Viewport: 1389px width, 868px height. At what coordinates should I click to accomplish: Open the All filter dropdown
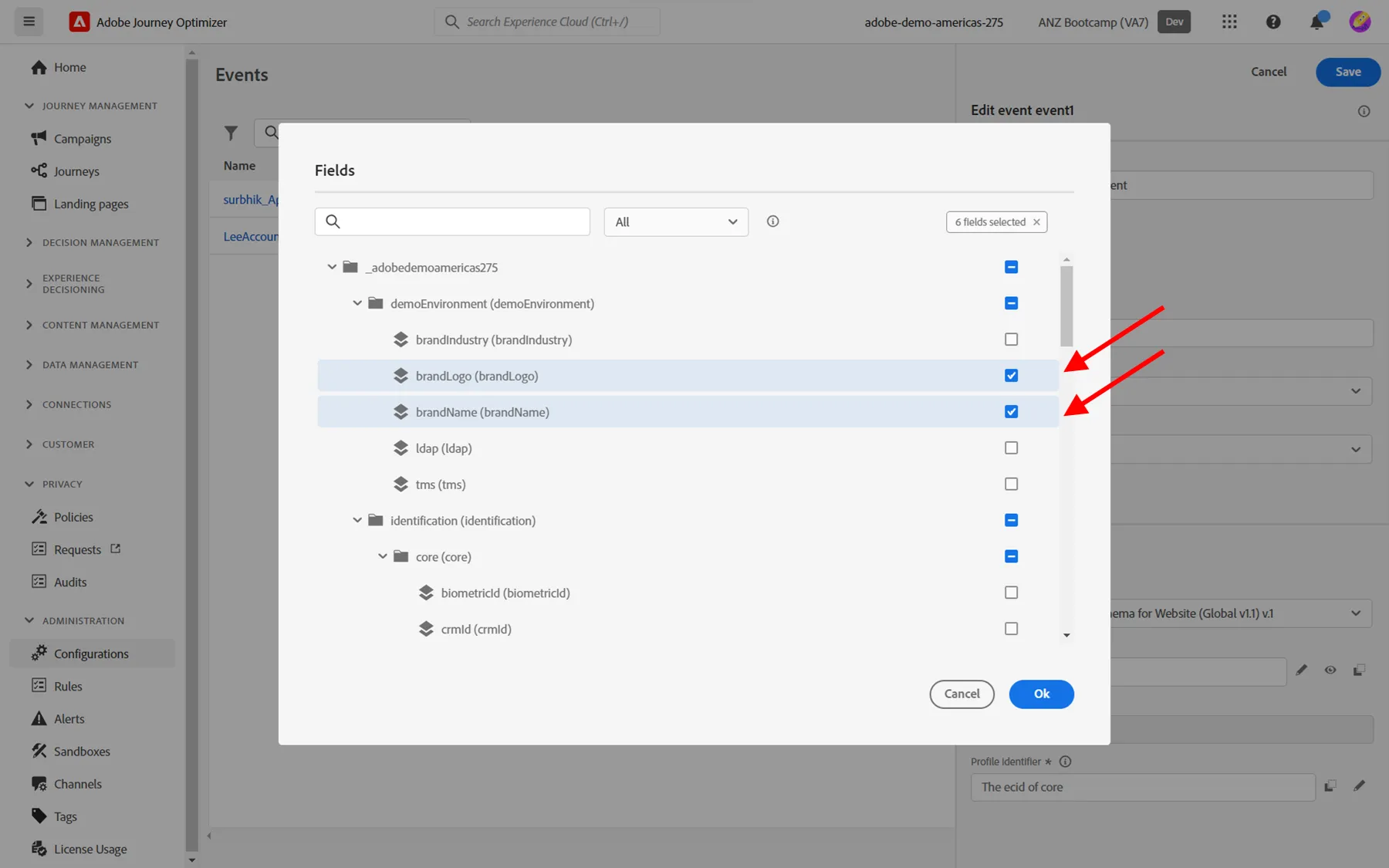pos(676,222)
